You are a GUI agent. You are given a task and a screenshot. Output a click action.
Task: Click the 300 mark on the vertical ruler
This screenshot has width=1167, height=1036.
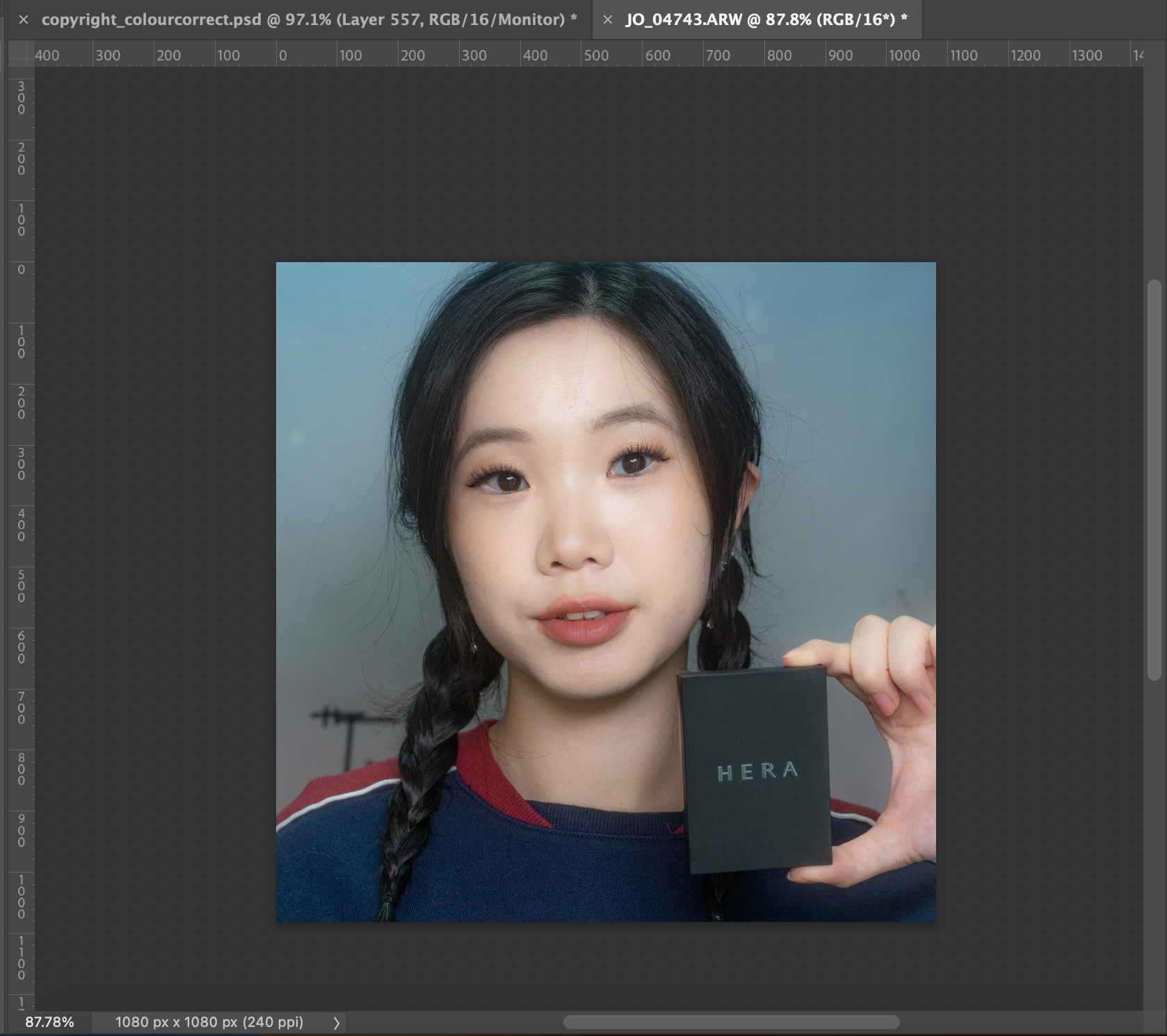pos(21,97)
